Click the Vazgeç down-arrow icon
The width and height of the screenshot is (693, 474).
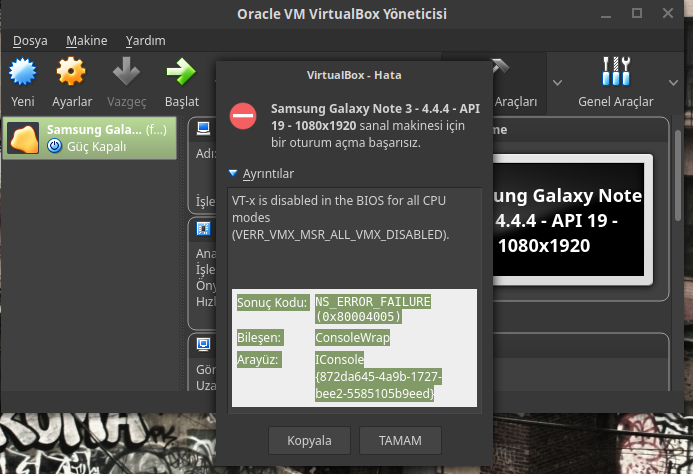coord(126,71)
